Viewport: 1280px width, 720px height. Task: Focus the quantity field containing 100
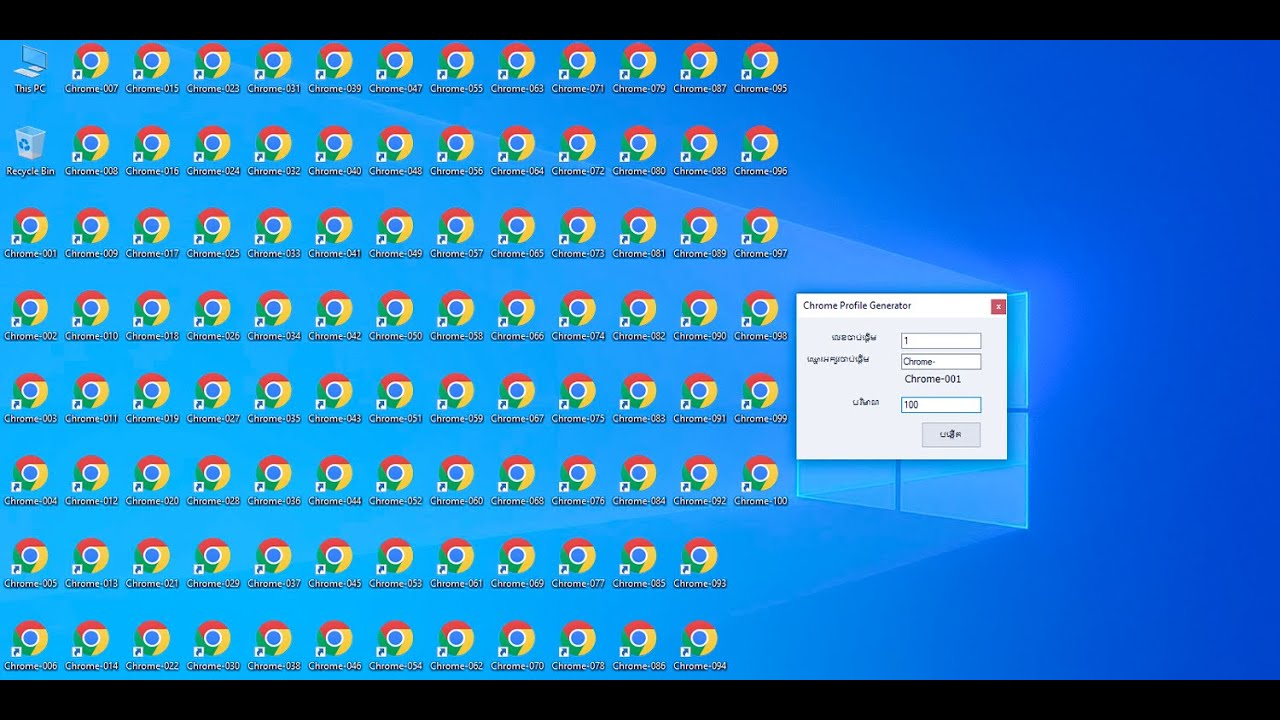[x=940, y=405]
